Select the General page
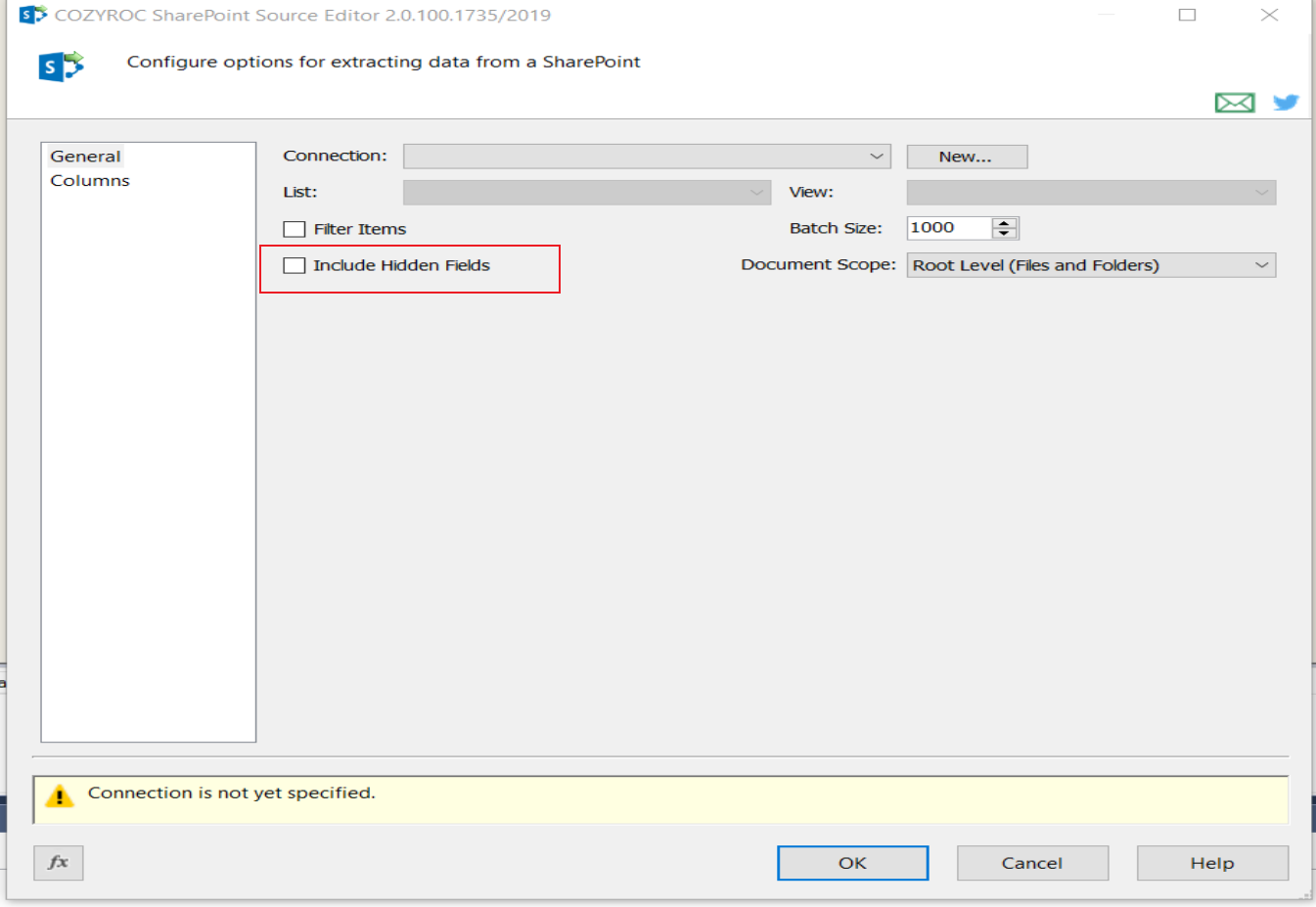The image size is (1316, 907). [x=85, y=157]
